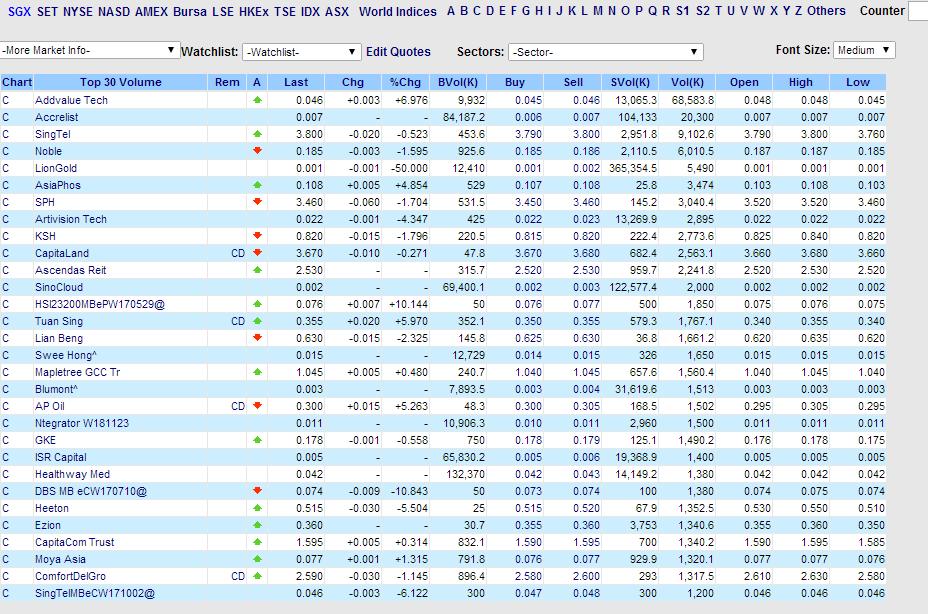928x614 pixels.
Task: Click LionGold %Chg value -50.000
Action: pos(410,168)
